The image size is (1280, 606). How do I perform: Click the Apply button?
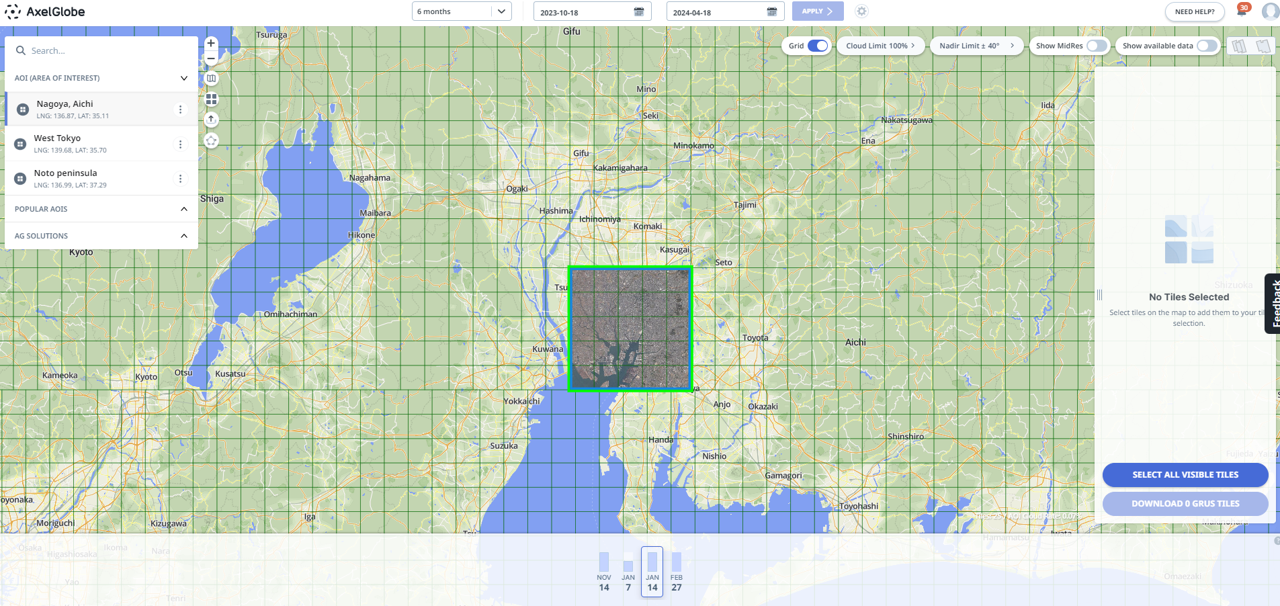click(x=817, y=12)
